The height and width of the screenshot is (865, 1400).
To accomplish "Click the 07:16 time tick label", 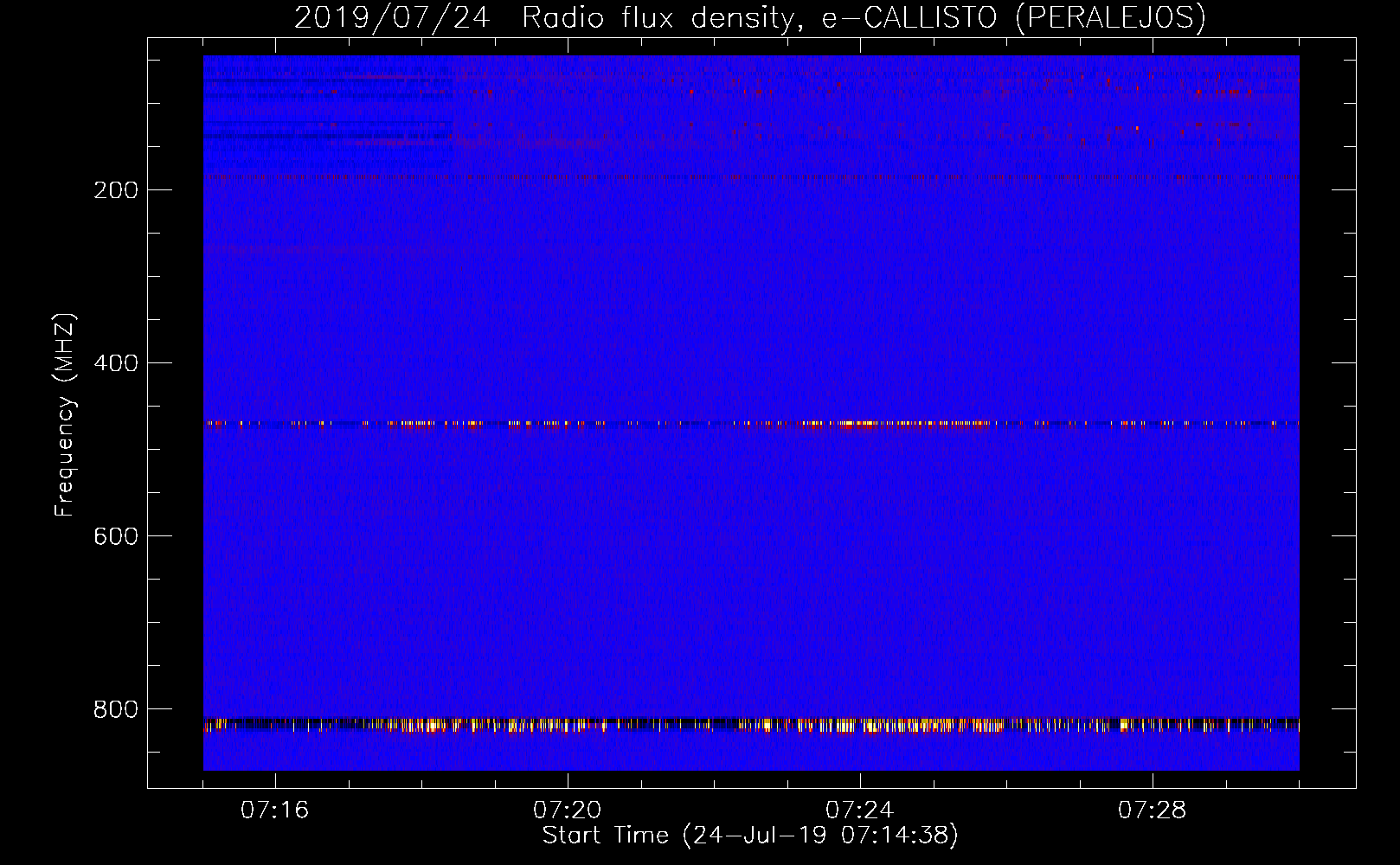I will pos(275,811).
